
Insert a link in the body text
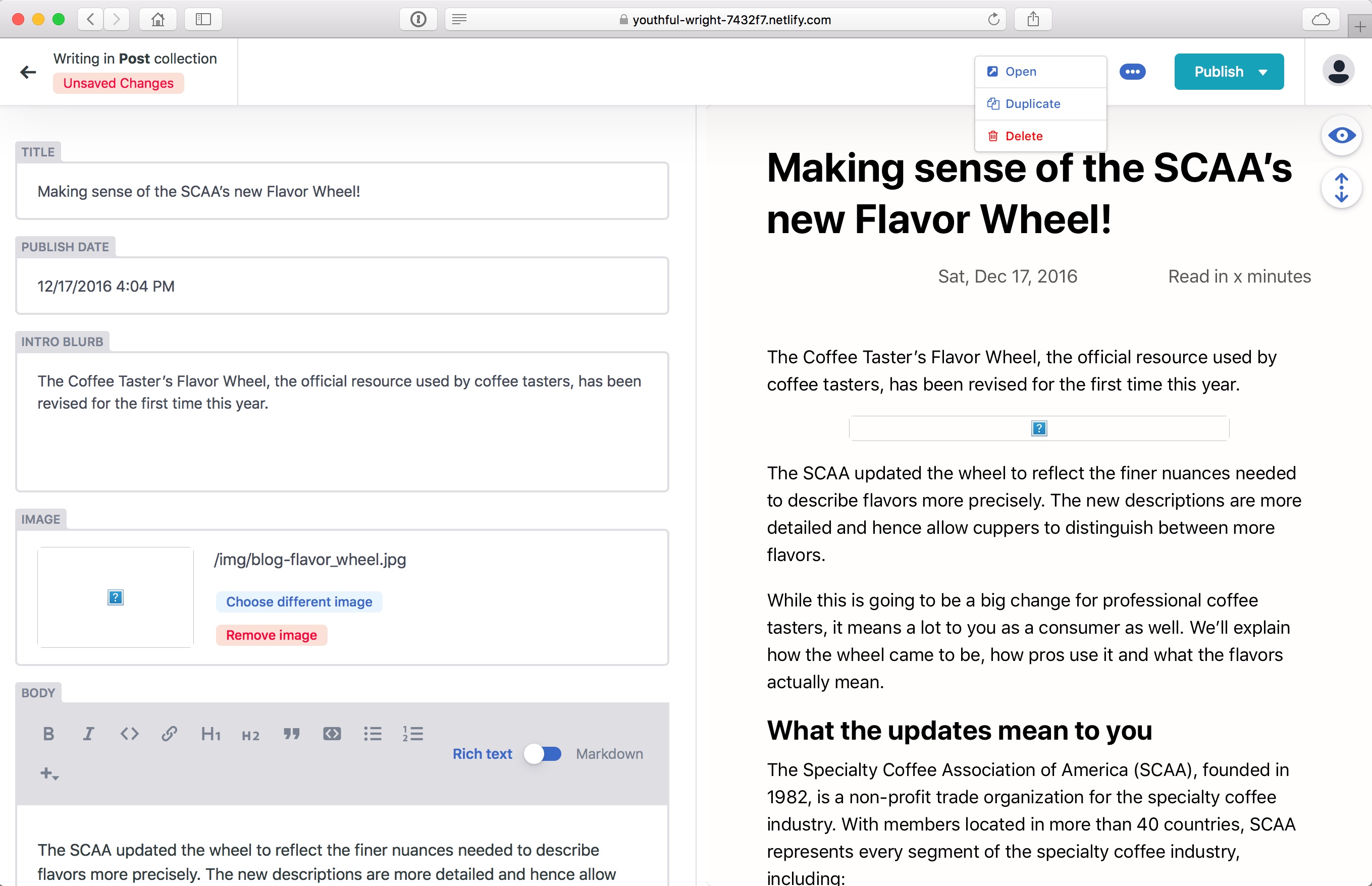169,734
